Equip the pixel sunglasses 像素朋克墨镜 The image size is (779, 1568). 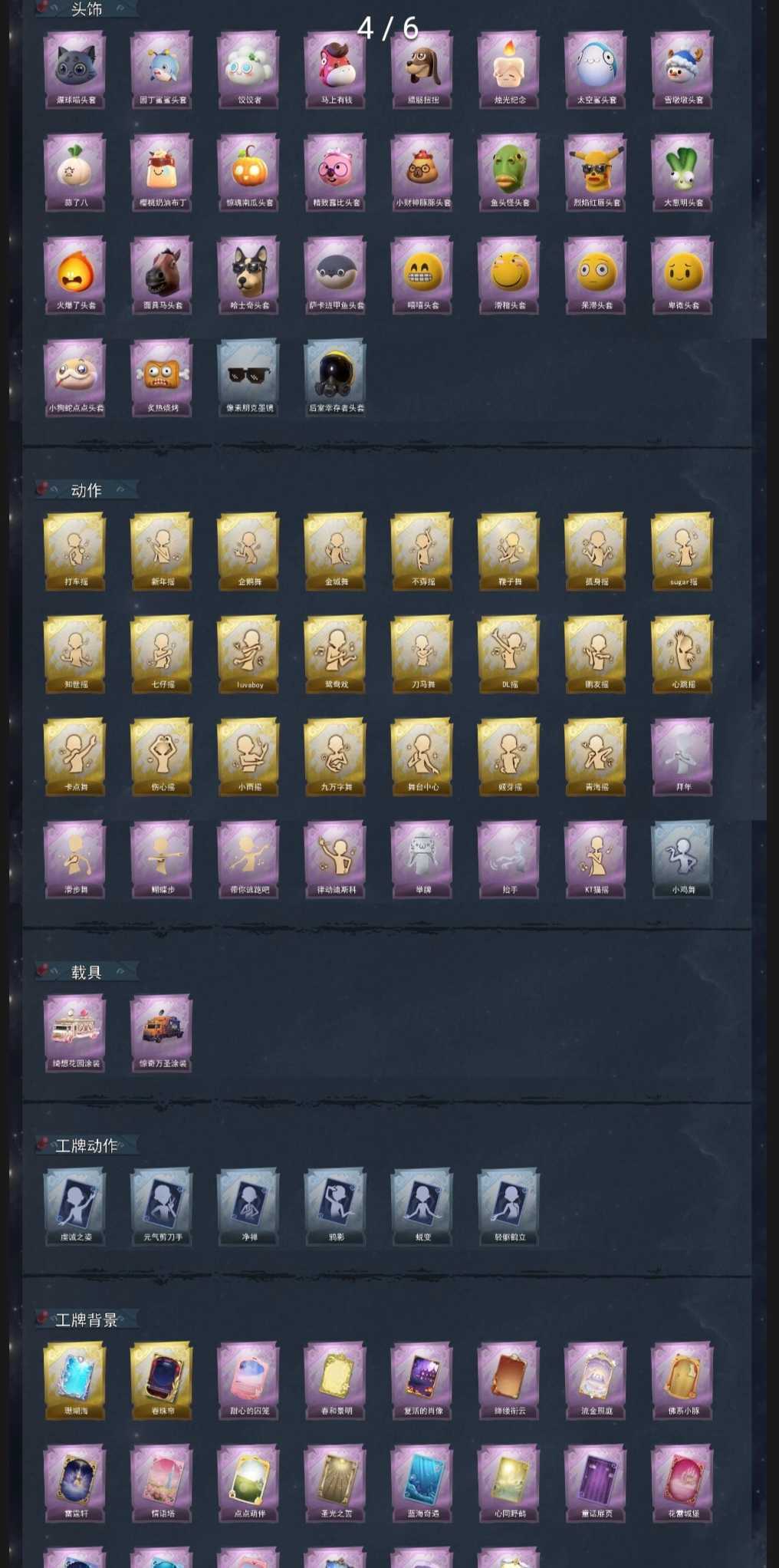coord(249,377)
